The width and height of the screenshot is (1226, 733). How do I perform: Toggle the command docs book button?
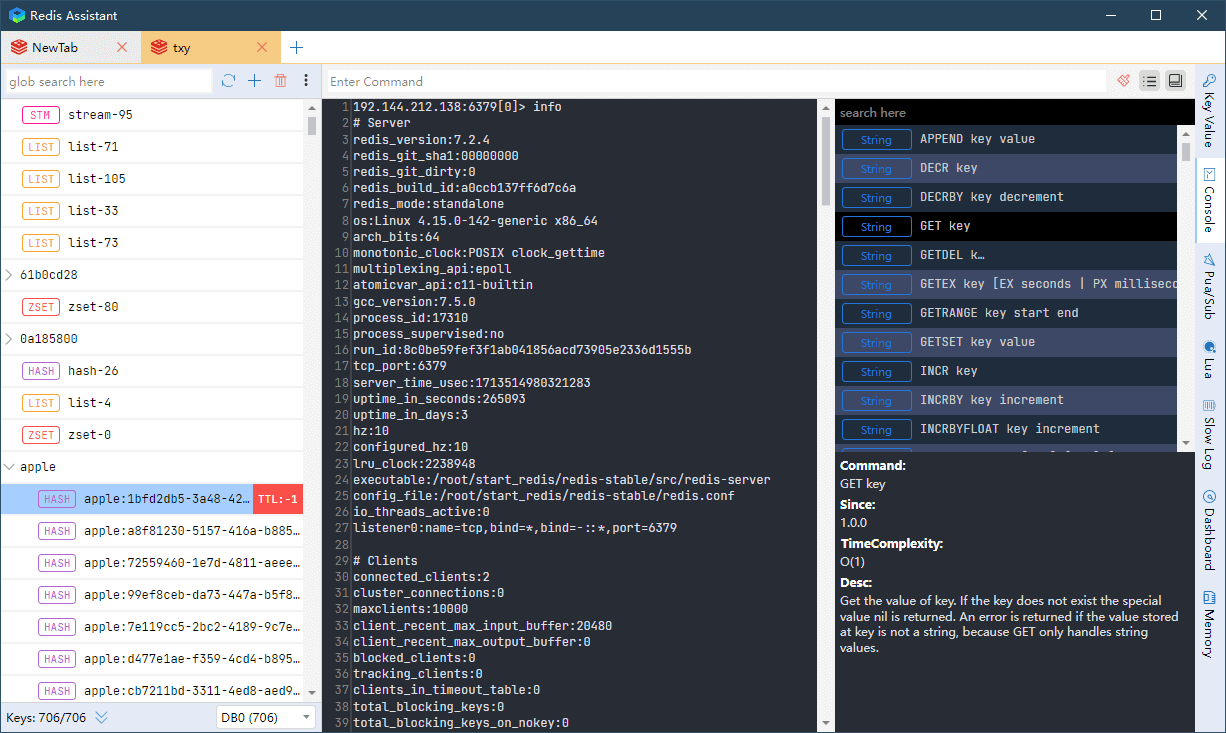[1175, 81]
